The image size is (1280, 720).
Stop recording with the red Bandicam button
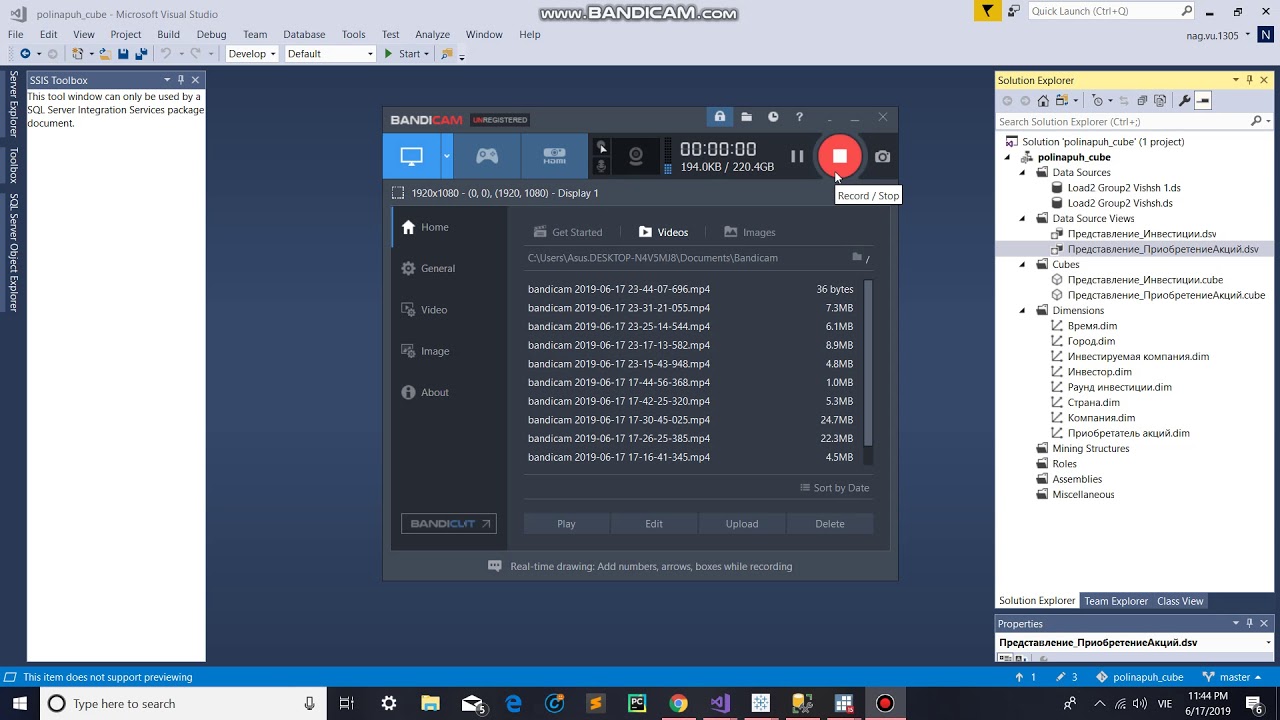coord(840,156)
